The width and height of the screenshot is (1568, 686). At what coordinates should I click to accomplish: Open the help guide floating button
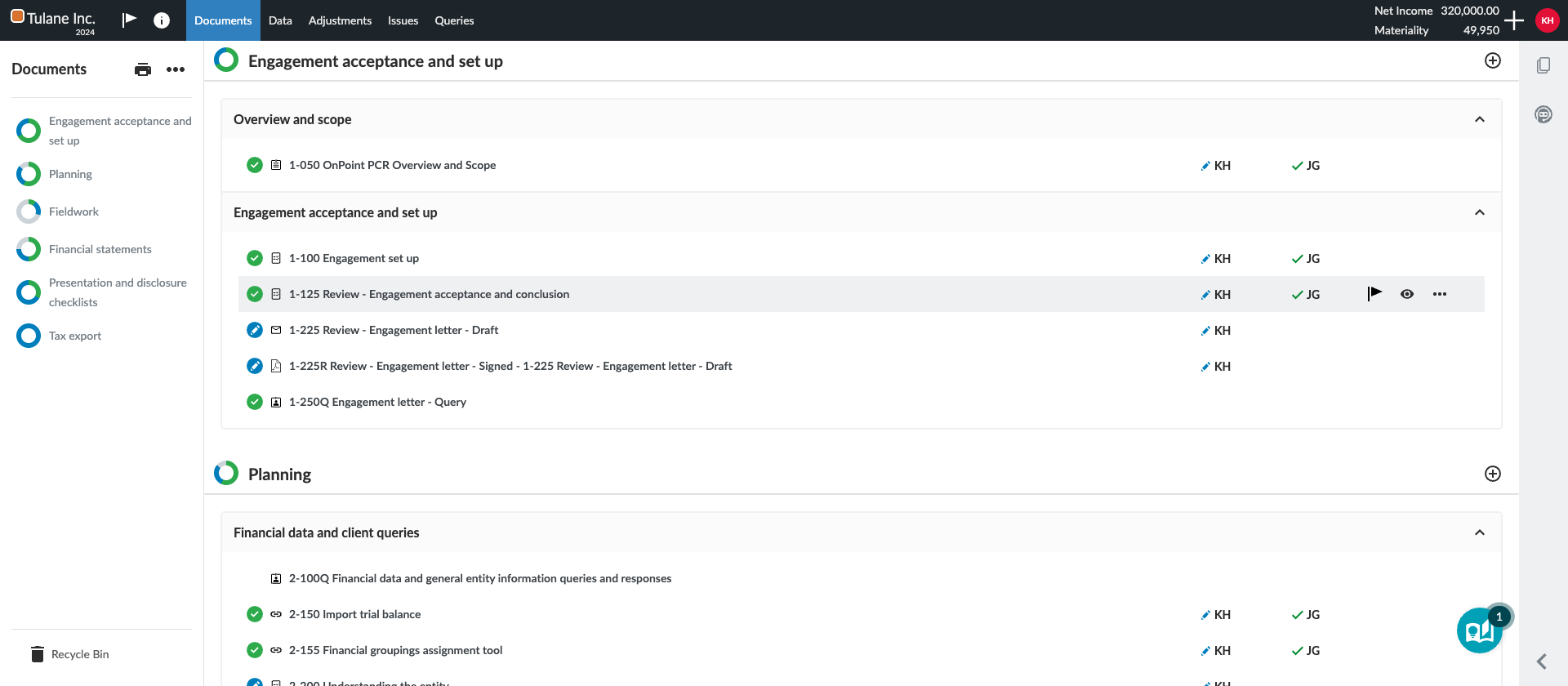point(1479,630)
